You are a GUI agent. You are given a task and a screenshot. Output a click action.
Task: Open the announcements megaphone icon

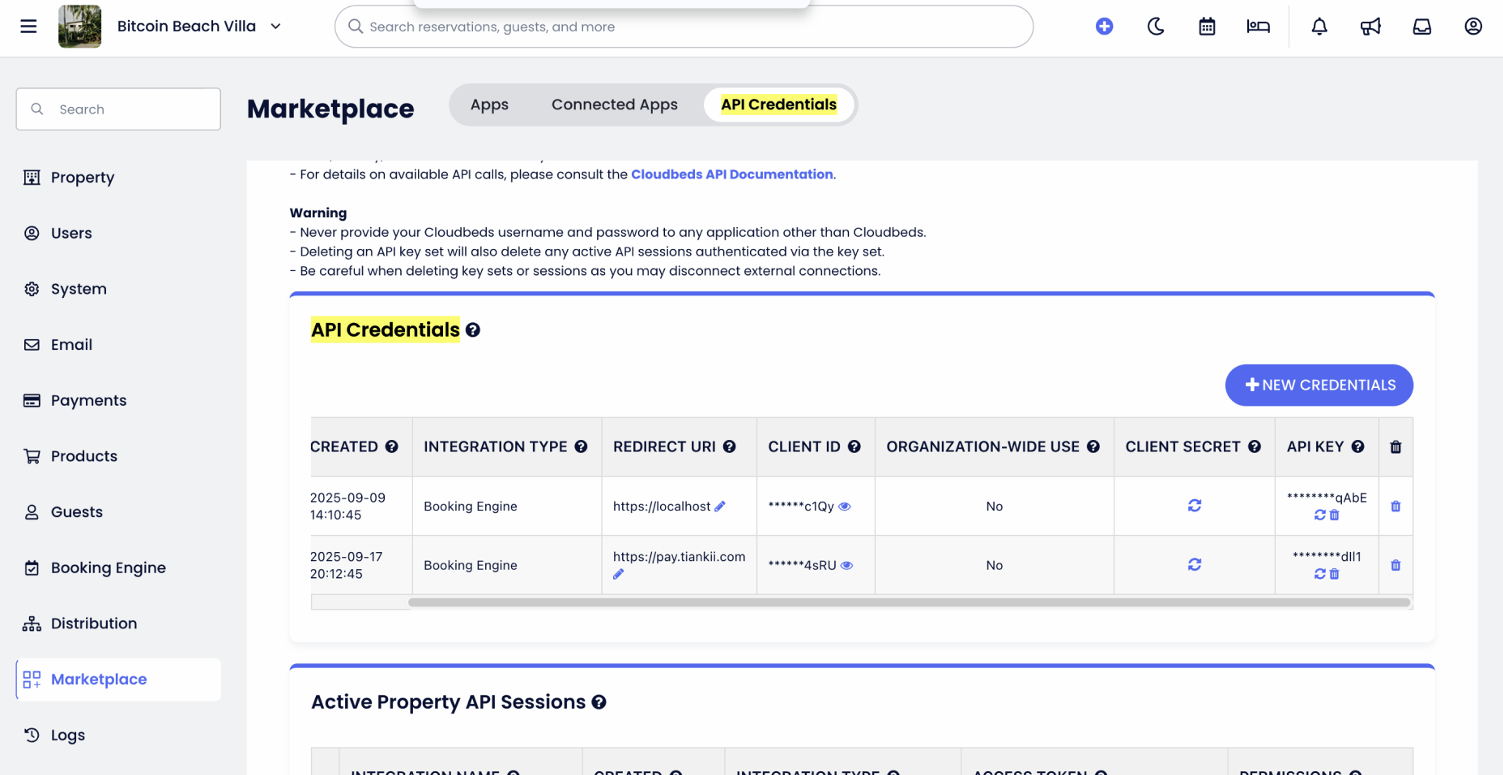click(x=1370, y=26)
